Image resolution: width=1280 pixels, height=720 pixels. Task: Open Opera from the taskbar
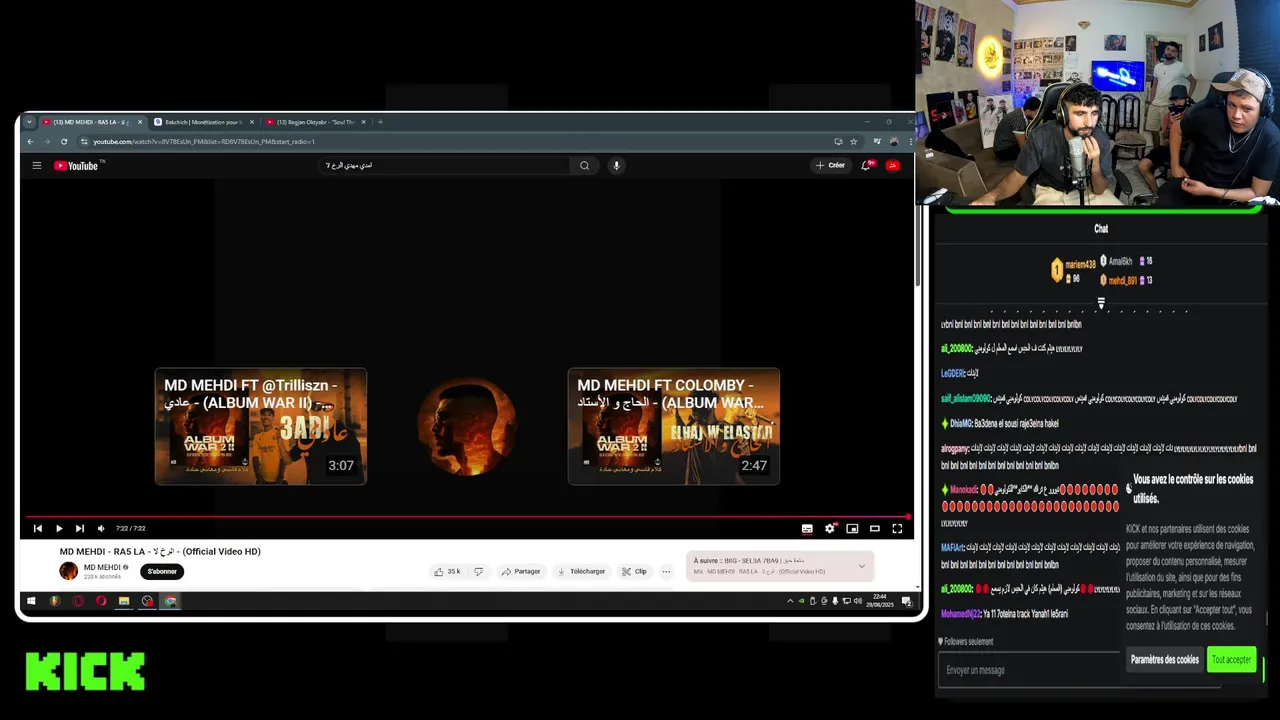(x=101, y=601)
